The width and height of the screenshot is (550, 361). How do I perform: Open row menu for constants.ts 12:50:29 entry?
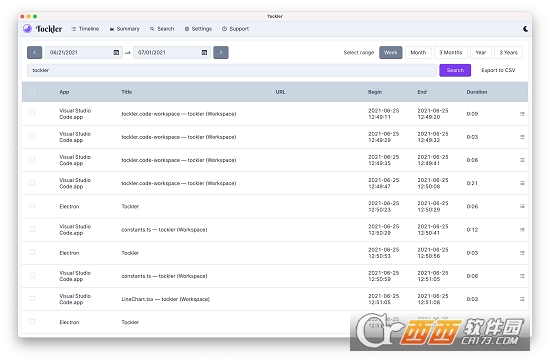pos(522,230)
